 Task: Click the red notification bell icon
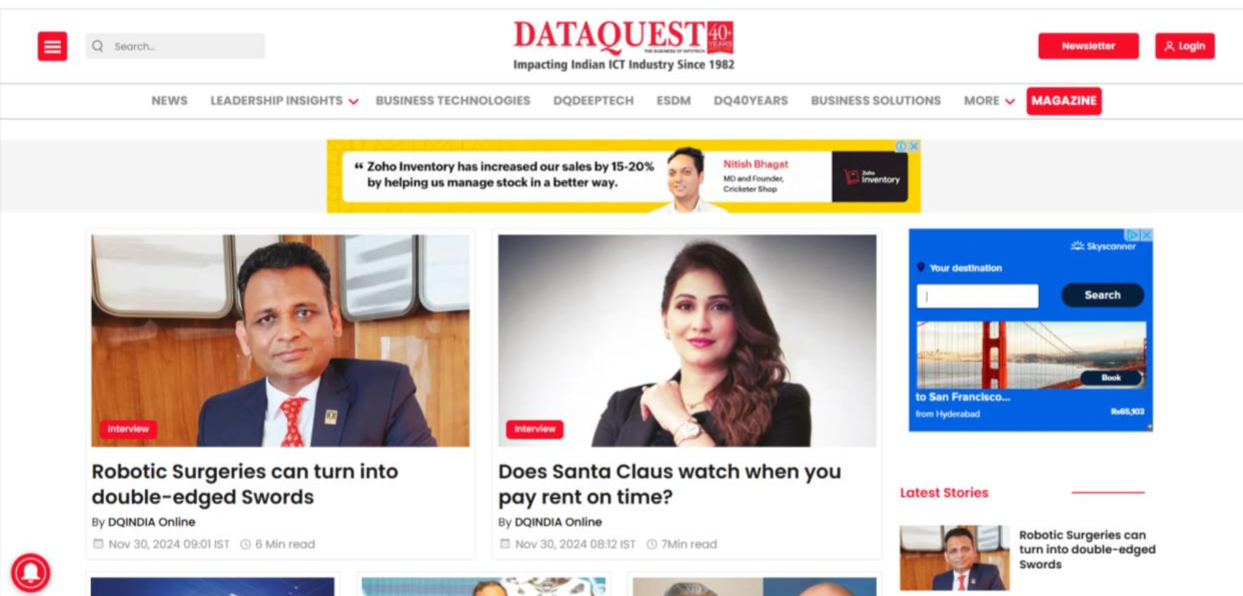coord(30,573)
